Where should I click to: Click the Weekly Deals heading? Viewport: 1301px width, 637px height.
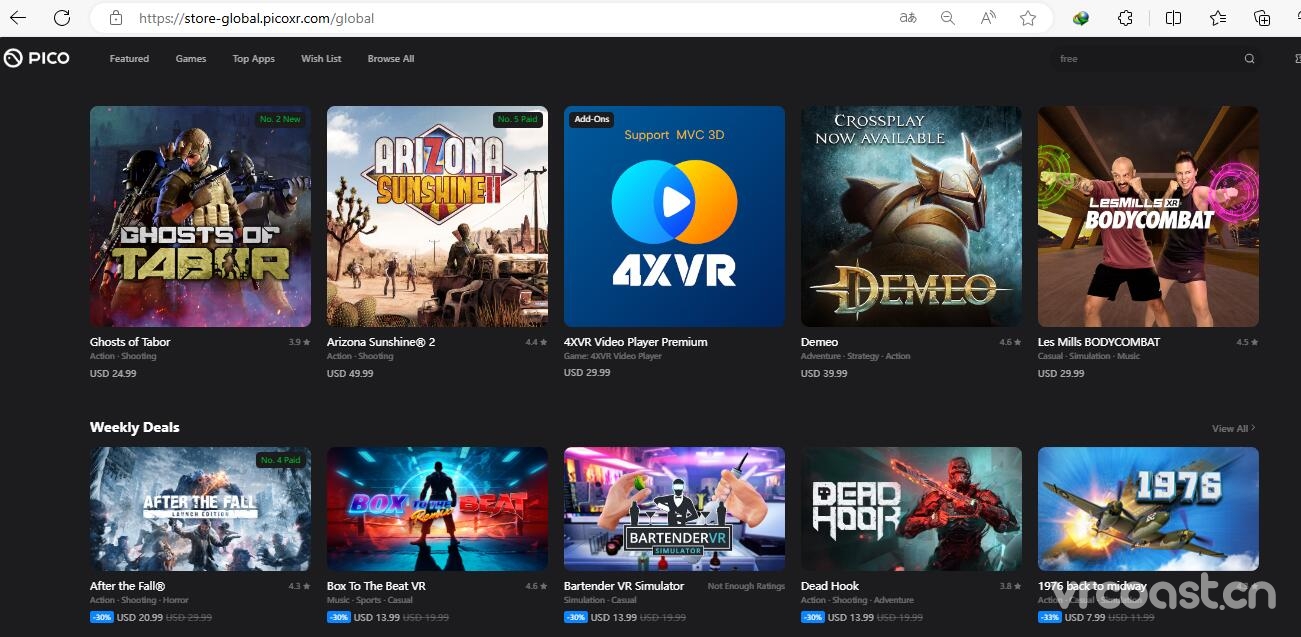pyautogui.click(x=135, y=427)
